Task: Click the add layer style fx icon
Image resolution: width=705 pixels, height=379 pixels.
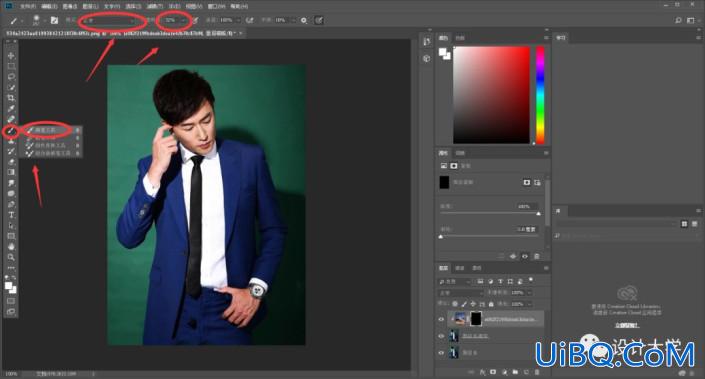Action: coord(482,372)
